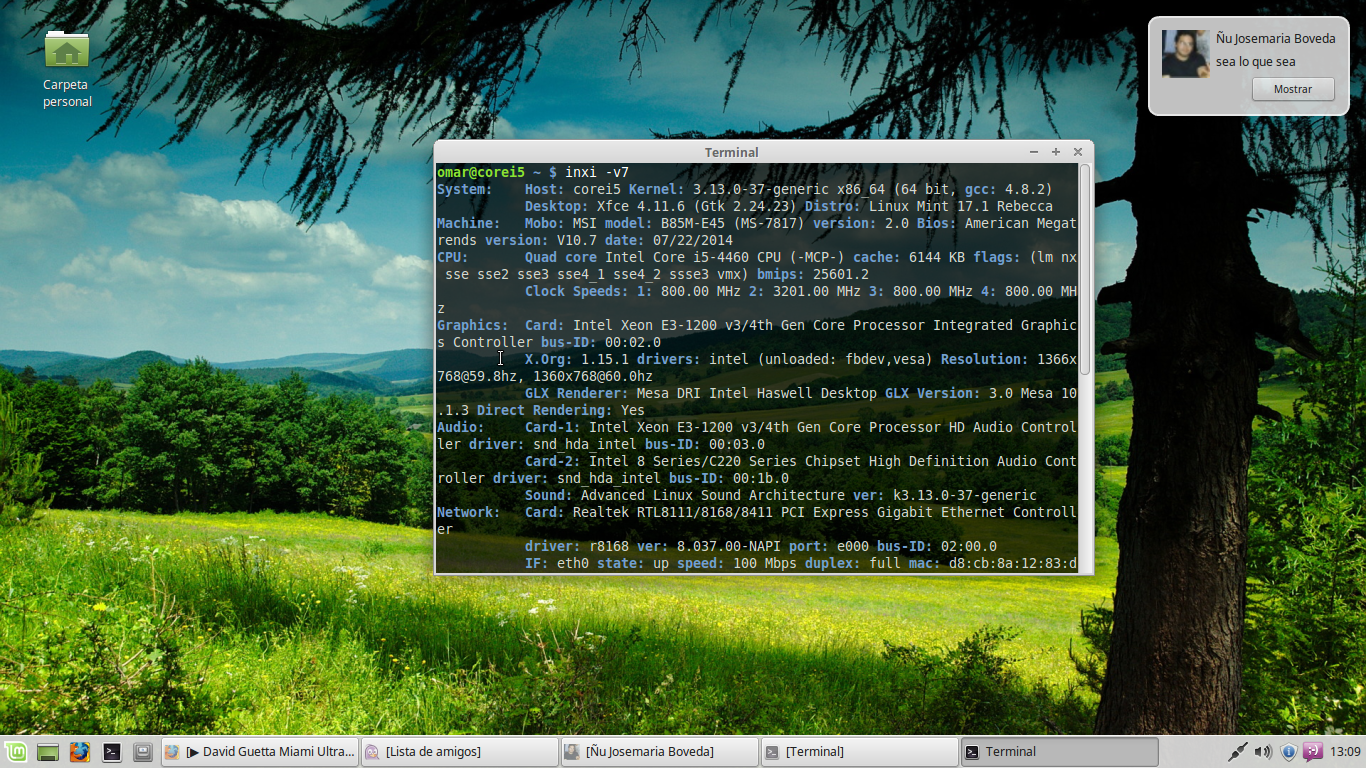
Task: Click the update manager shield icon
Action: click(1288, 752)
